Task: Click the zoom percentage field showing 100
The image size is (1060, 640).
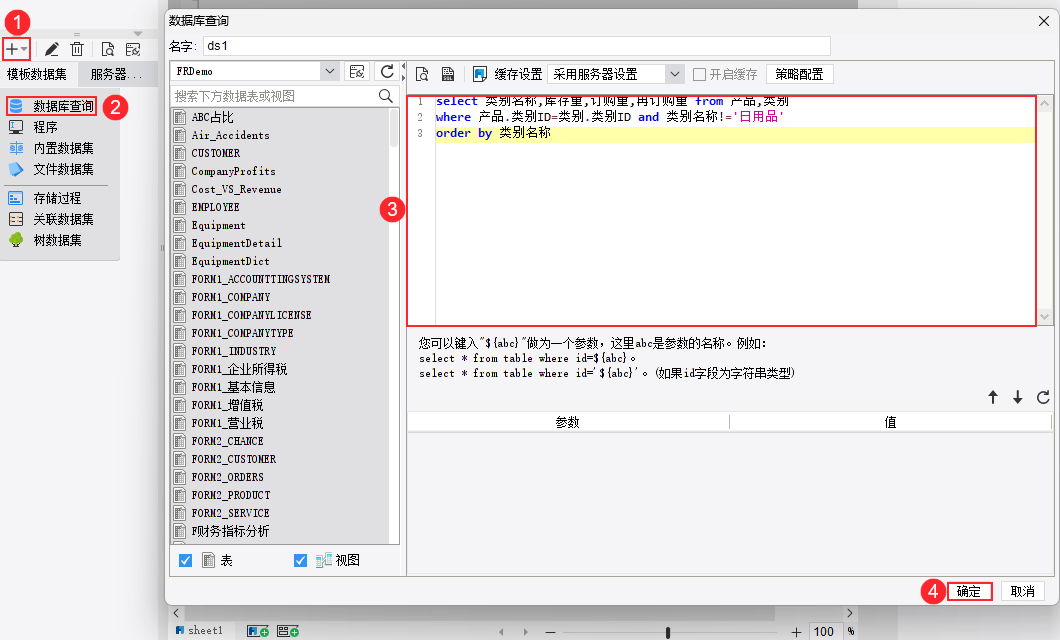Action: 824,632
